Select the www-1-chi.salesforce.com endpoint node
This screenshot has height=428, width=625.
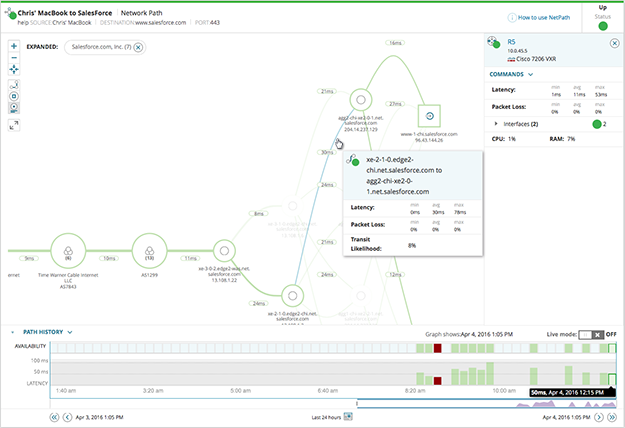tap(428, 115)
